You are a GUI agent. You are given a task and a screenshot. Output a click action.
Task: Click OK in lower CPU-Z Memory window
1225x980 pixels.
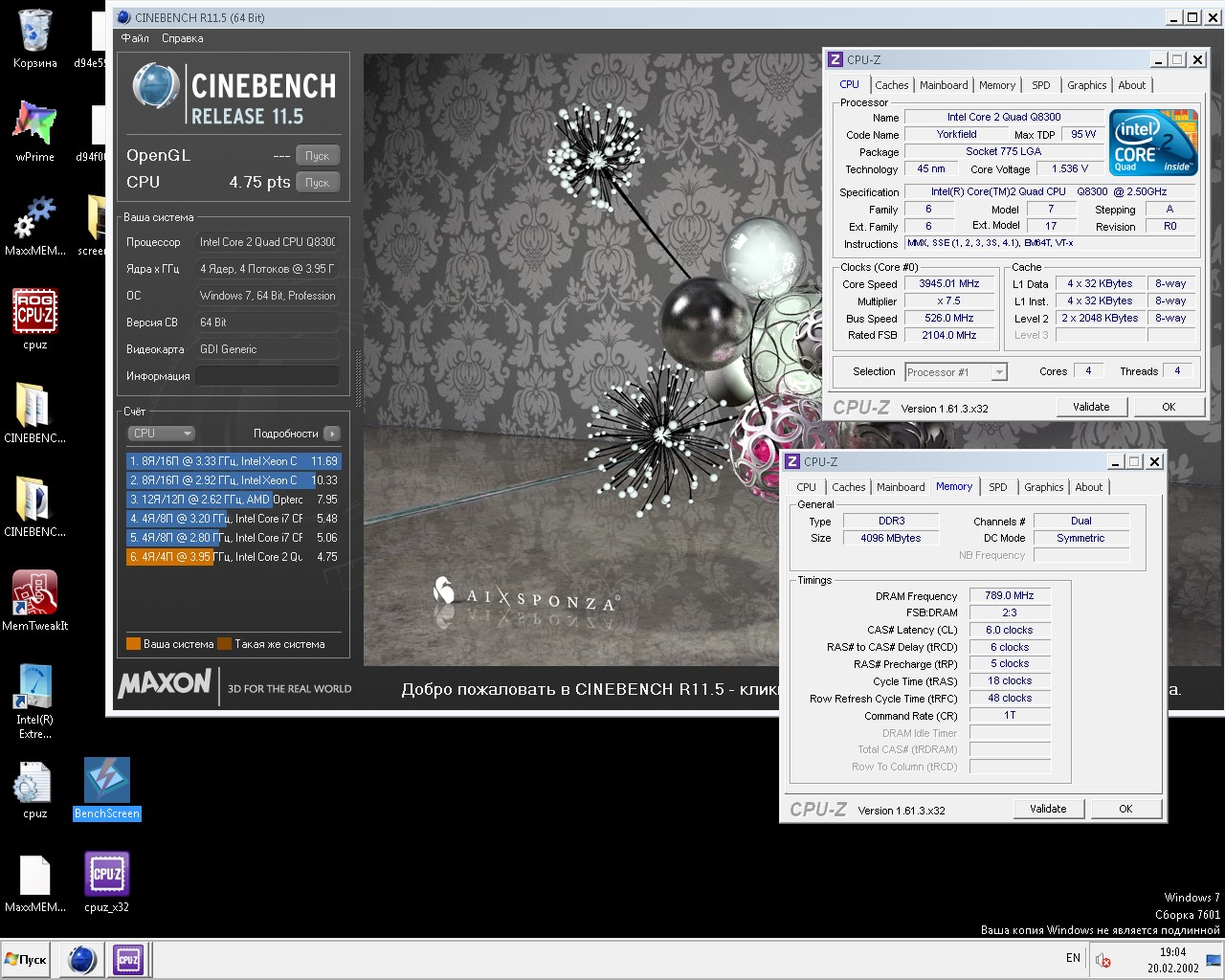tap(1125, 809)
